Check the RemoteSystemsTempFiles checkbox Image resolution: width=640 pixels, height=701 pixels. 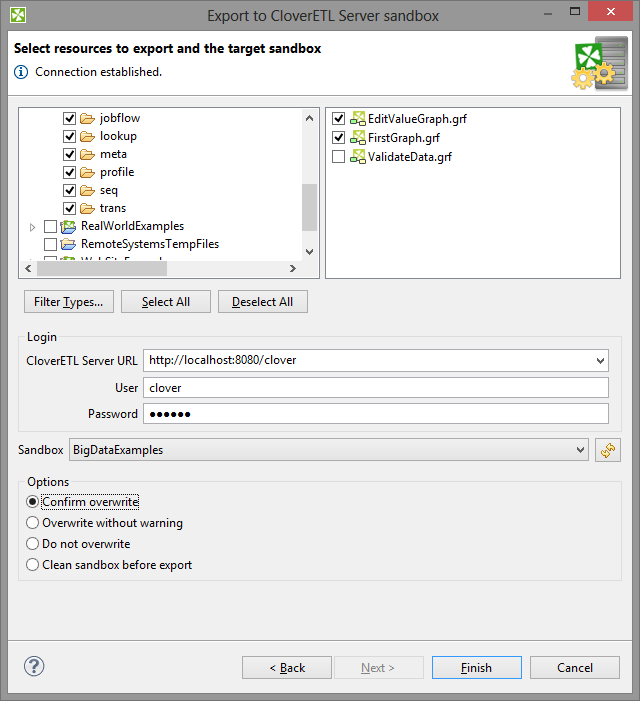click(51, 245)
